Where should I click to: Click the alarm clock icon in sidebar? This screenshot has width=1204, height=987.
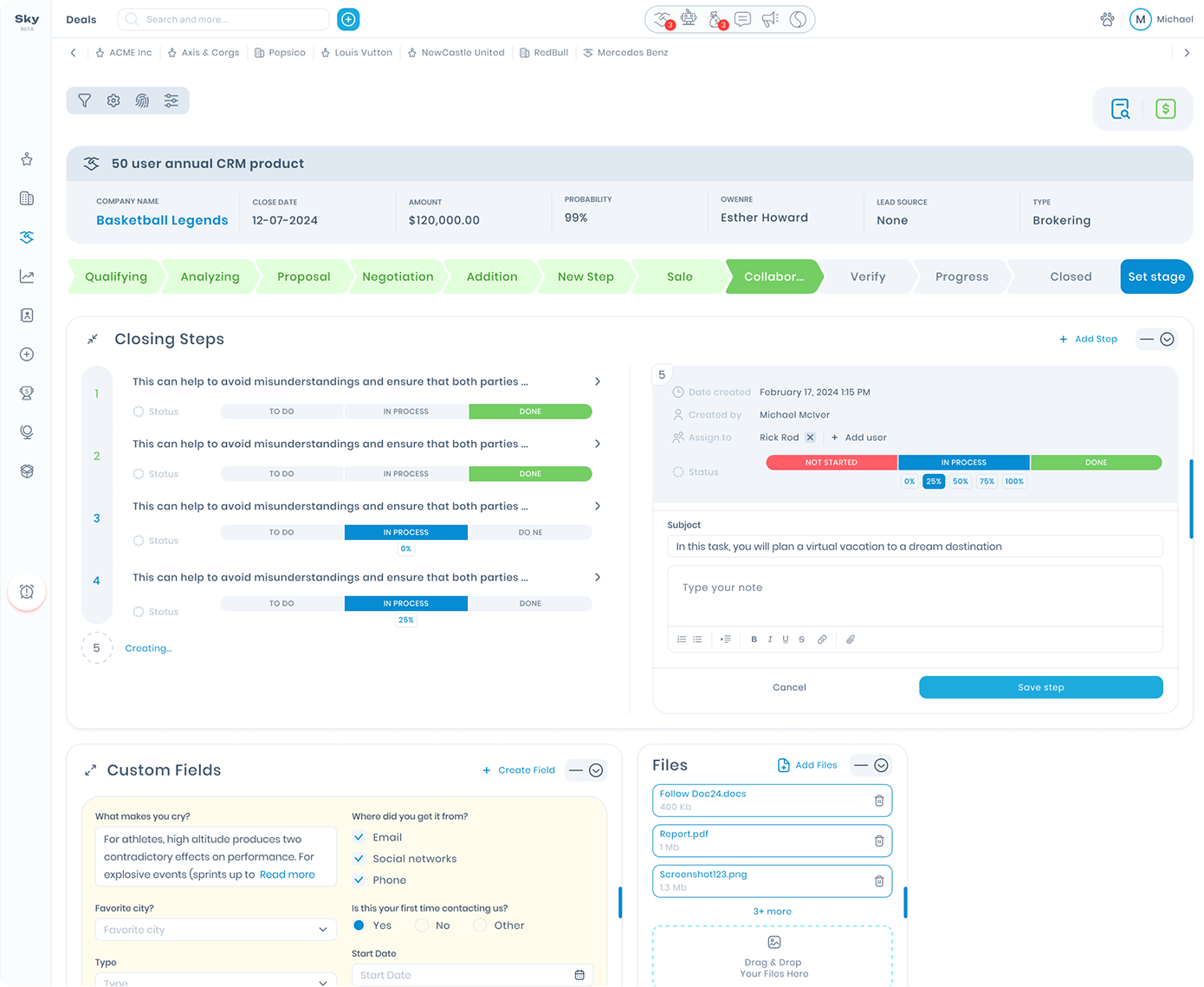(27, 592)
